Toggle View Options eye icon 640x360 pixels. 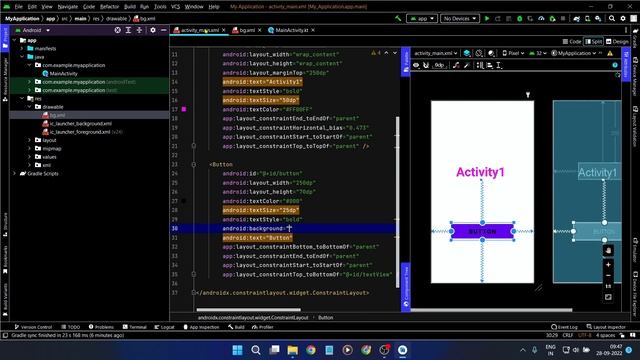(416, 65)
